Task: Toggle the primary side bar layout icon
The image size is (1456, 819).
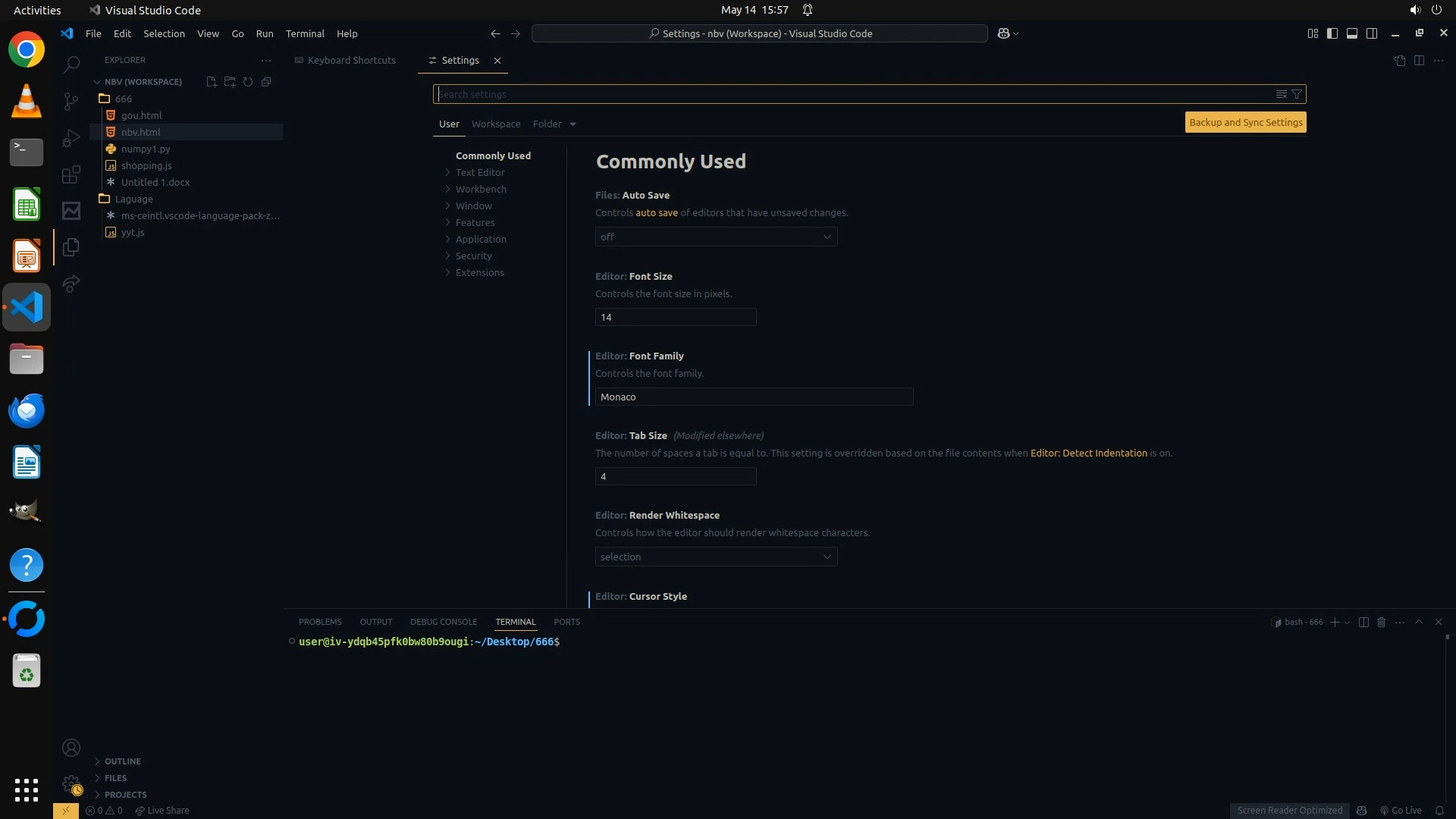Action: 1332,33
